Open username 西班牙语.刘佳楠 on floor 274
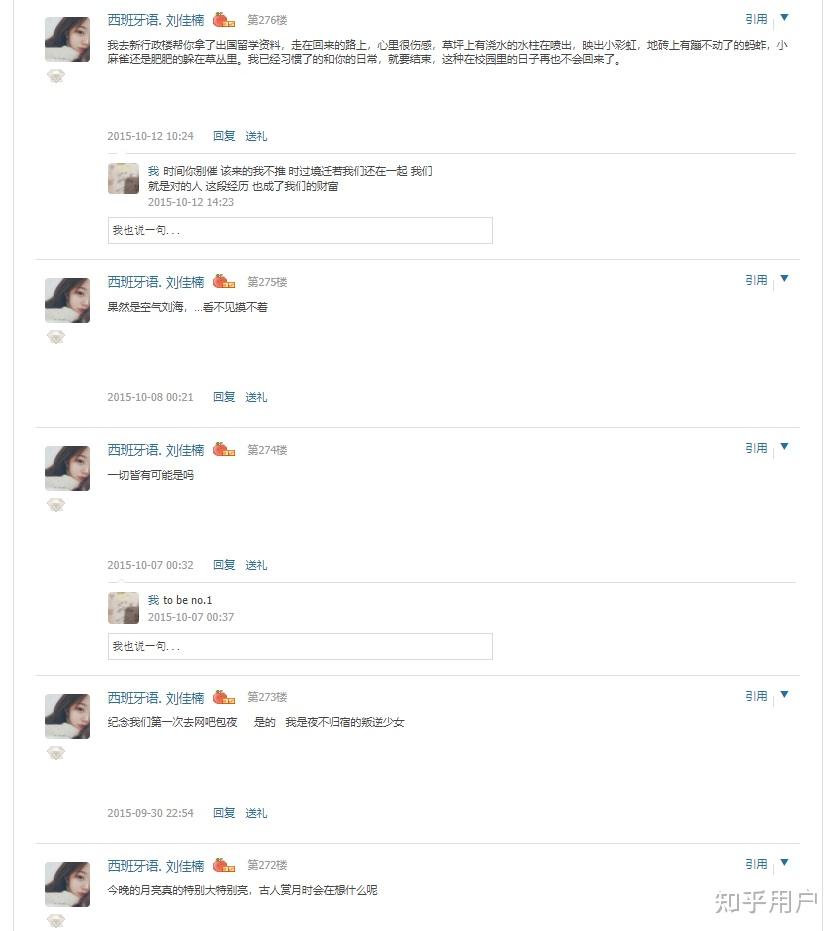840x931 pixels. (156, 450)
